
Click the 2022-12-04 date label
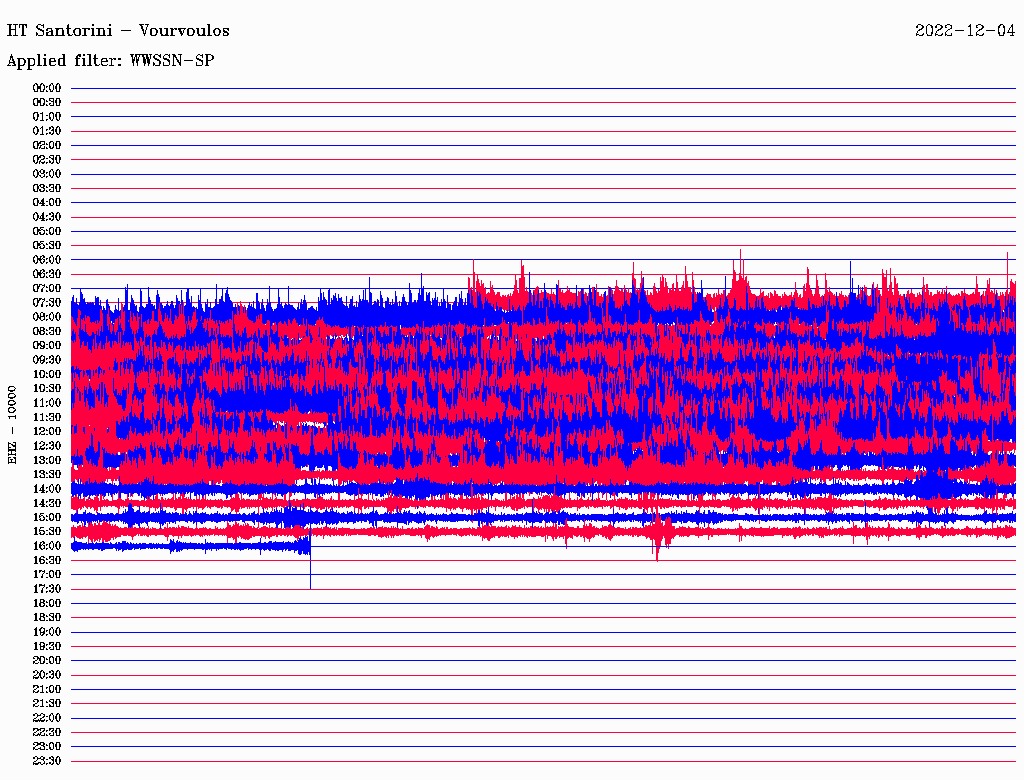[965, 31]
